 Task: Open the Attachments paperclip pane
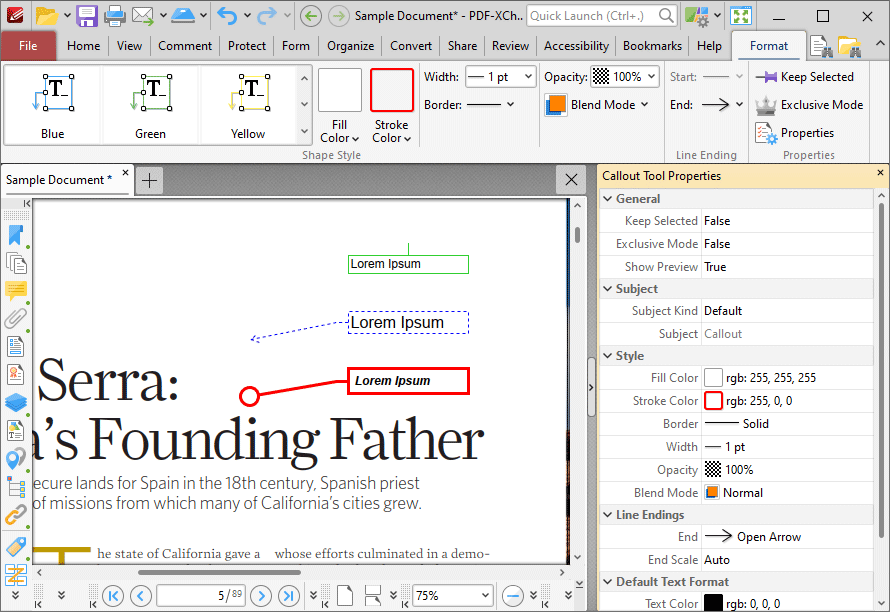(15, 318)
